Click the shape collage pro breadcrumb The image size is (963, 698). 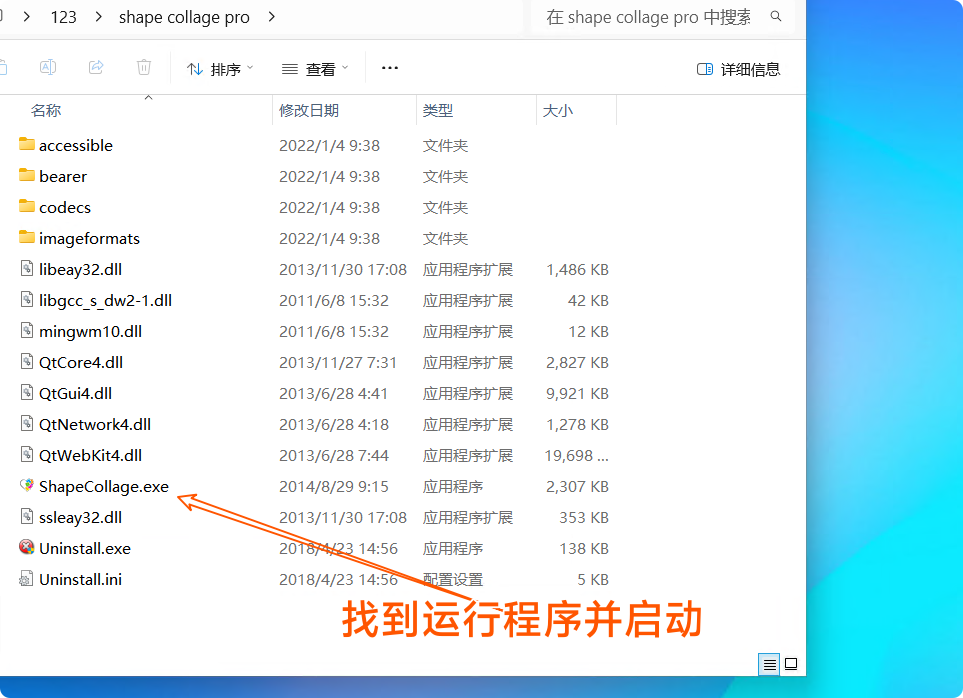pos(184,17)
